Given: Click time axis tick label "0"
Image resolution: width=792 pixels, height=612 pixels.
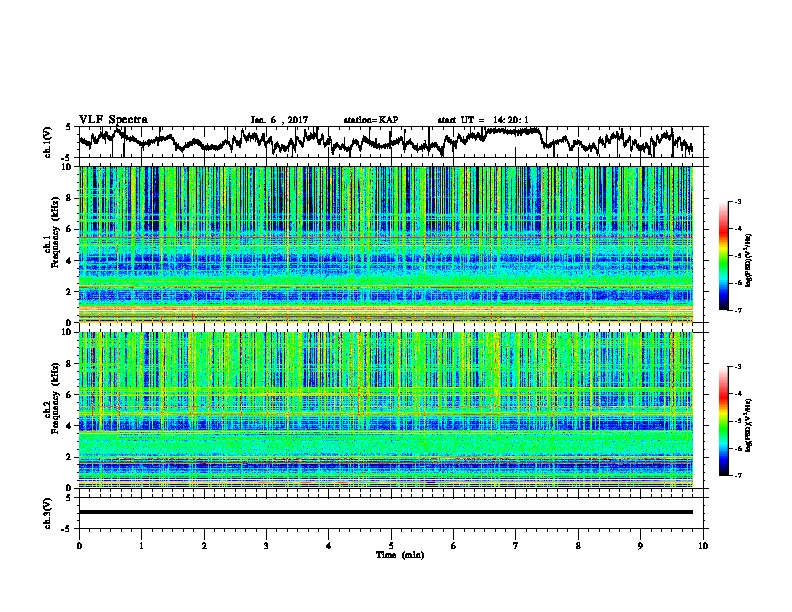Looking at the screenshot, I should coord(79,545).
